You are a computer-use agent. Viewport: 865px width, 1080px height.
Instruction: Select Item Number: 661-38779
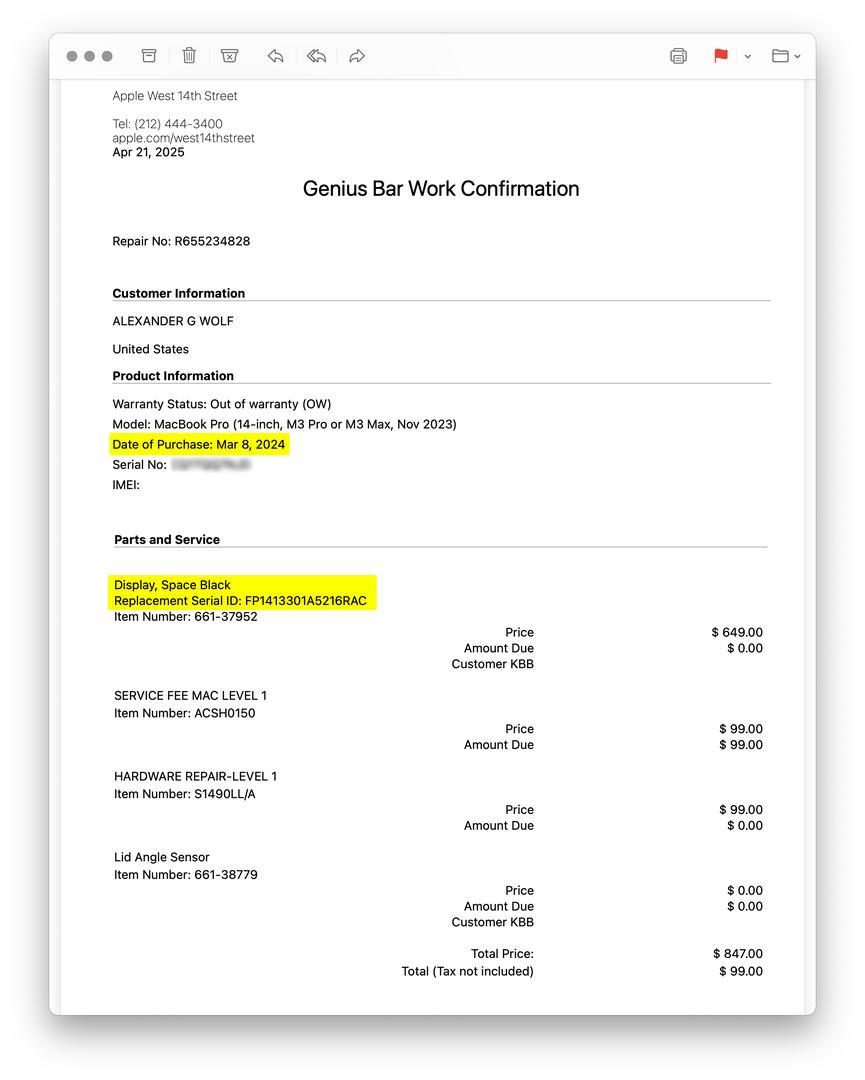coord(186,875)
